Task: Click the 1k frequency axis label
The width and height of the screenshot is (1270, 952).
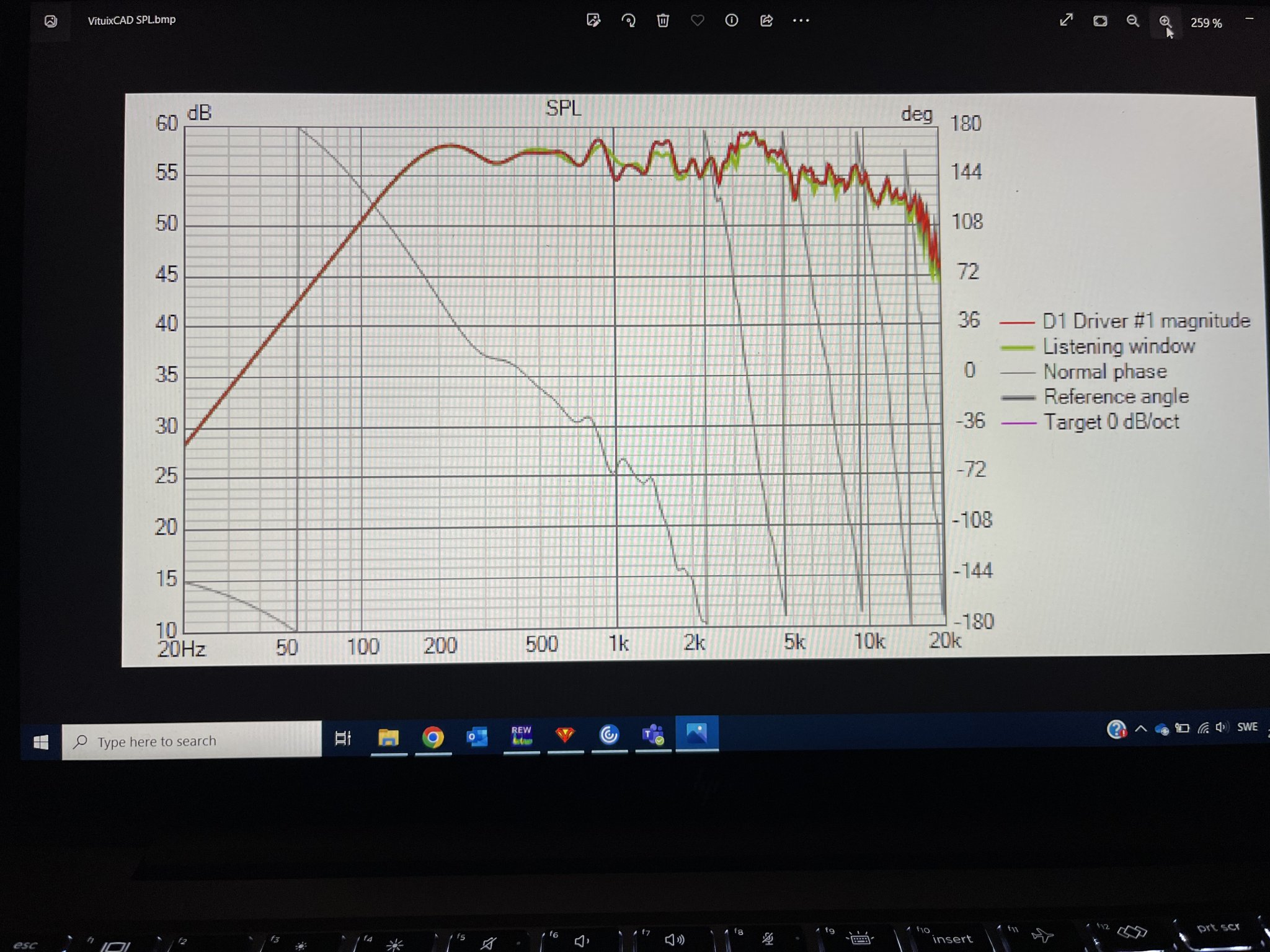Action: tap(618, 643)
